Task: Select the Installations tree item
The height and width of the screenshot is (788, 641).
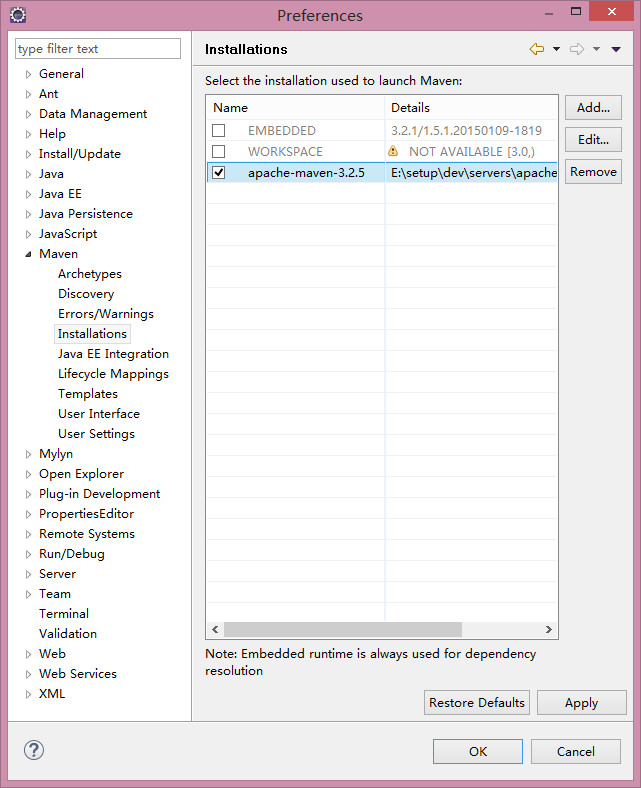Action: tap(92, 334)
